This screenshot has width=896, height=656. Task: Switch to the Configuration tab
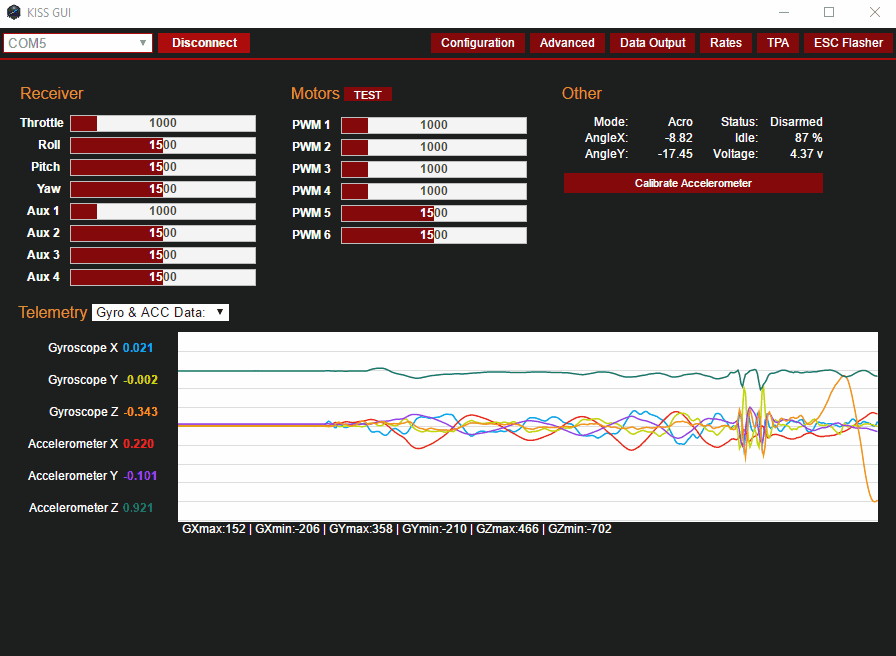pyautogui.click(x=477, y=43)
